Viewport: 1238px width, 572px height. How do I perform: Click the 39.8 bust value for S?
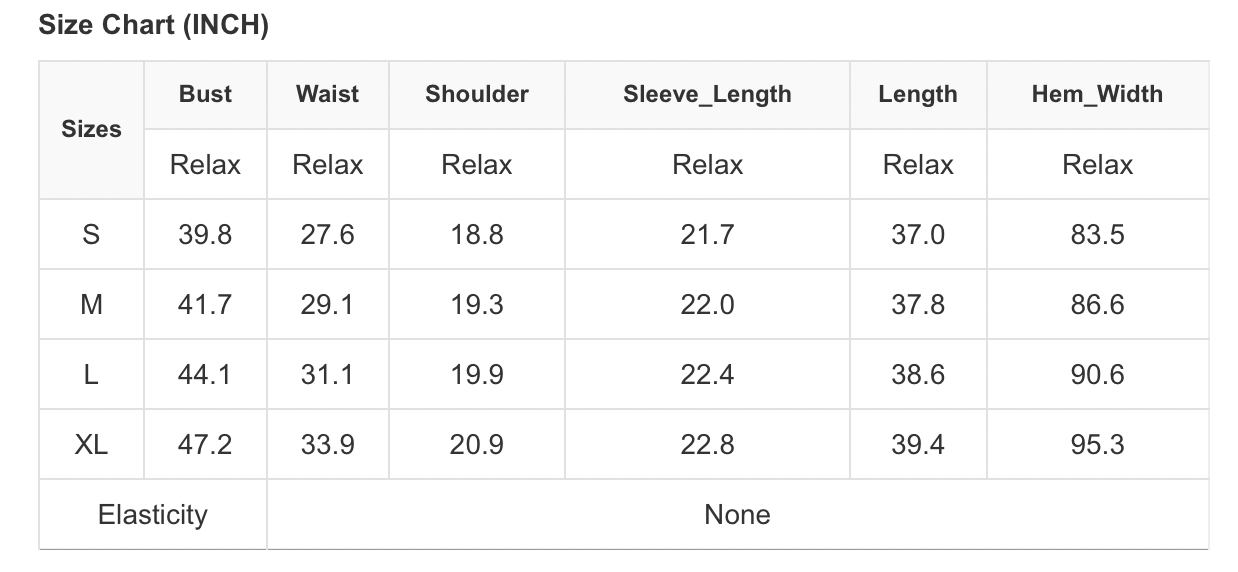click(x=205, y=235)
